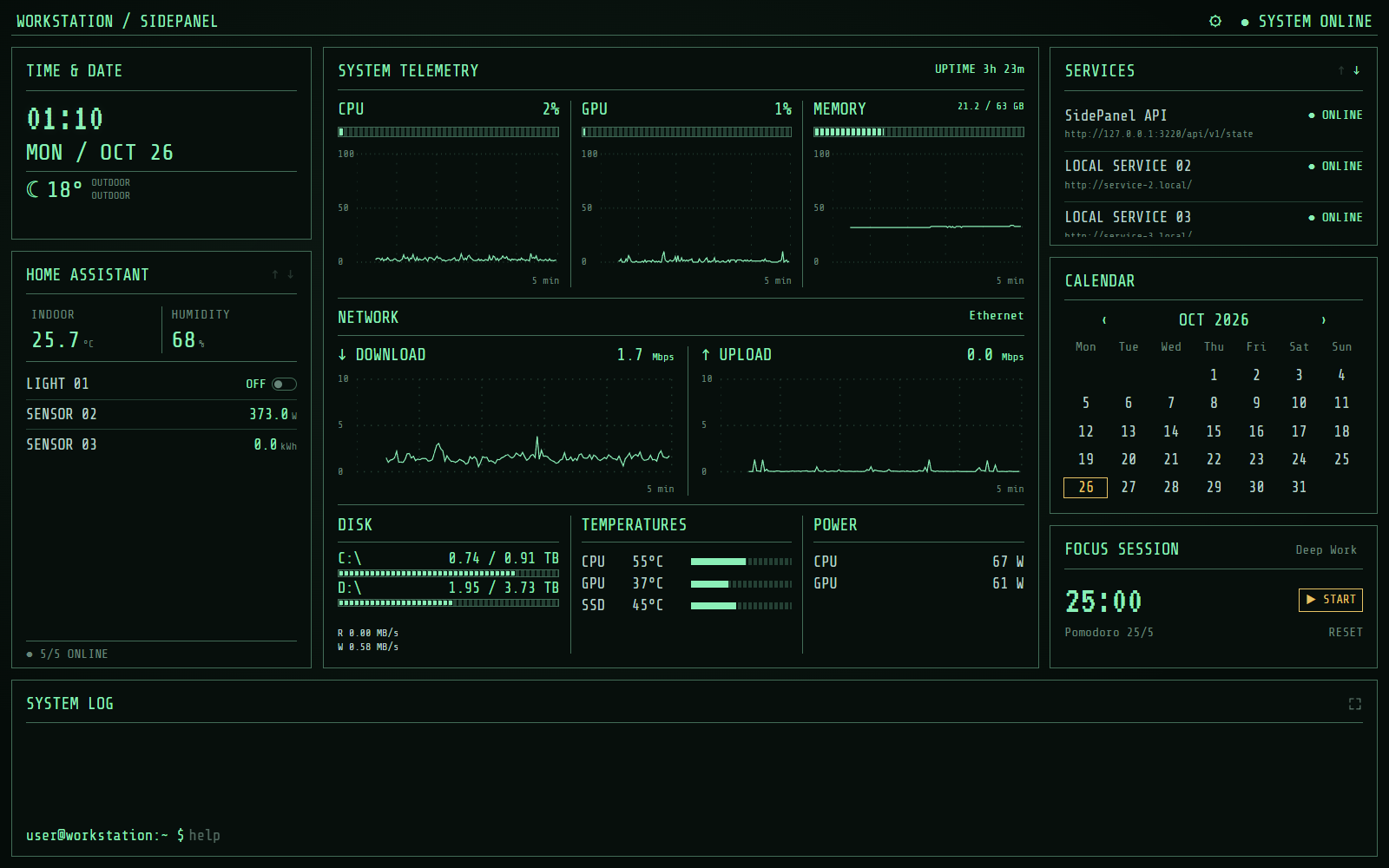1389x868 pixels.
Task: Click the CPU usage bar
Action: coord(449,132)
